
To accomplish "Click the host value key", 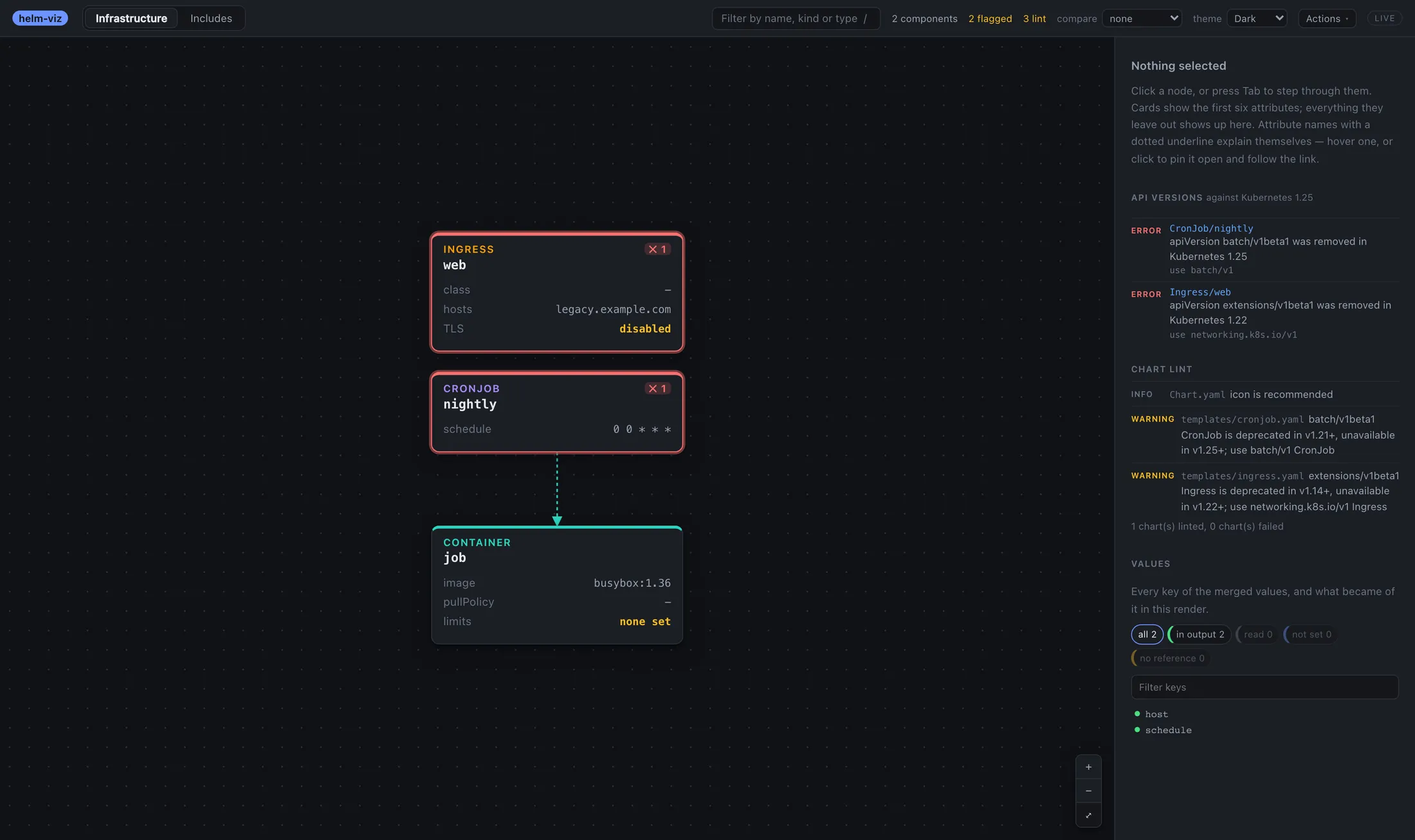I will (1156, 714).
